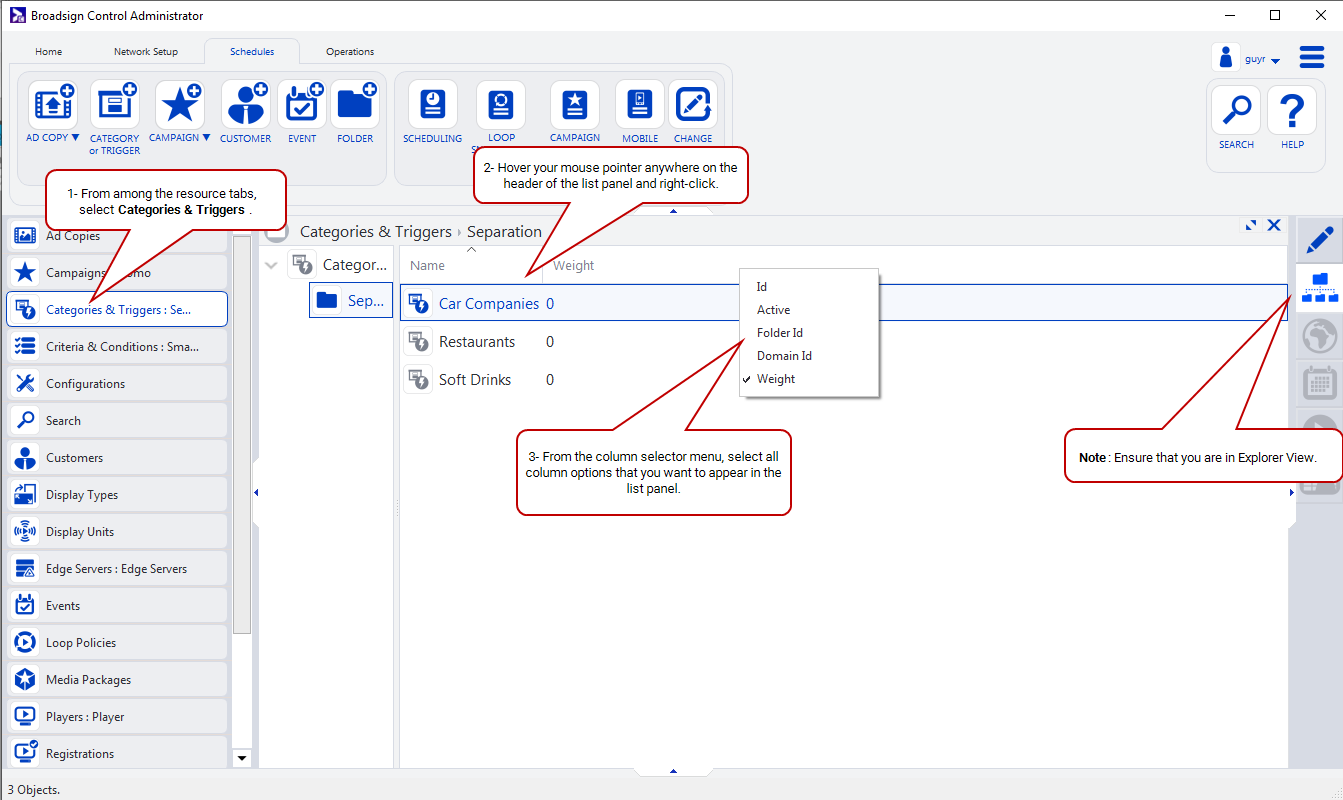
Task: Open Search with the magnifier icon
Action: [1236, 110]
